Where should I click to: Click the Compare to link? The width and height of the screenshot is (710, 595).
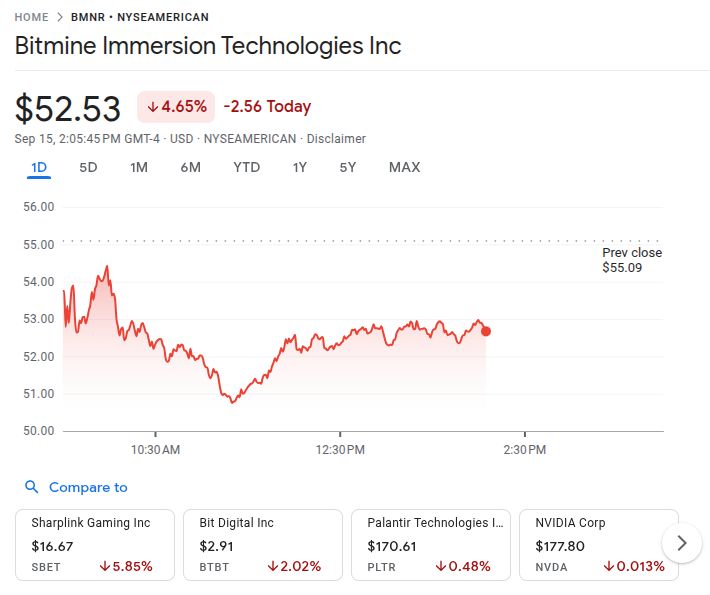coord(88,487)
